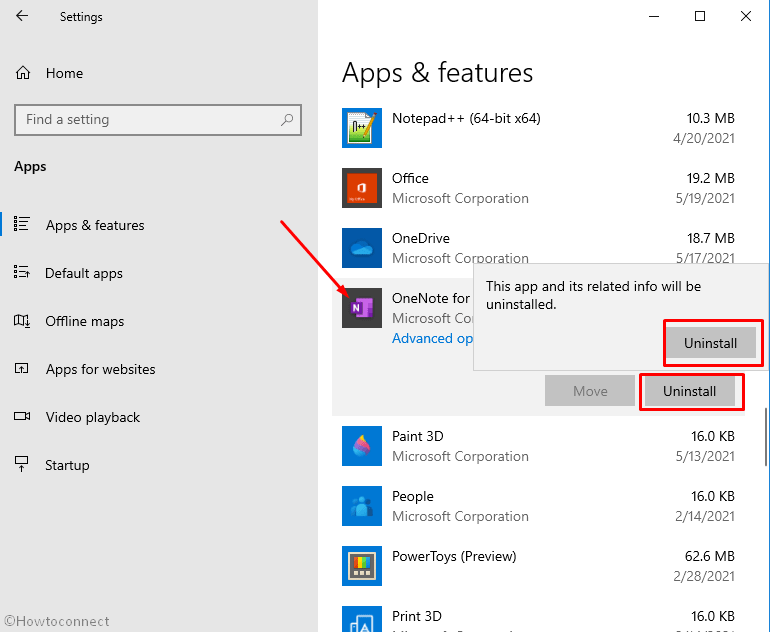Select the Default apps sidebar icon
The width and height of the screenshot is (770, 632).
[22, 272]
